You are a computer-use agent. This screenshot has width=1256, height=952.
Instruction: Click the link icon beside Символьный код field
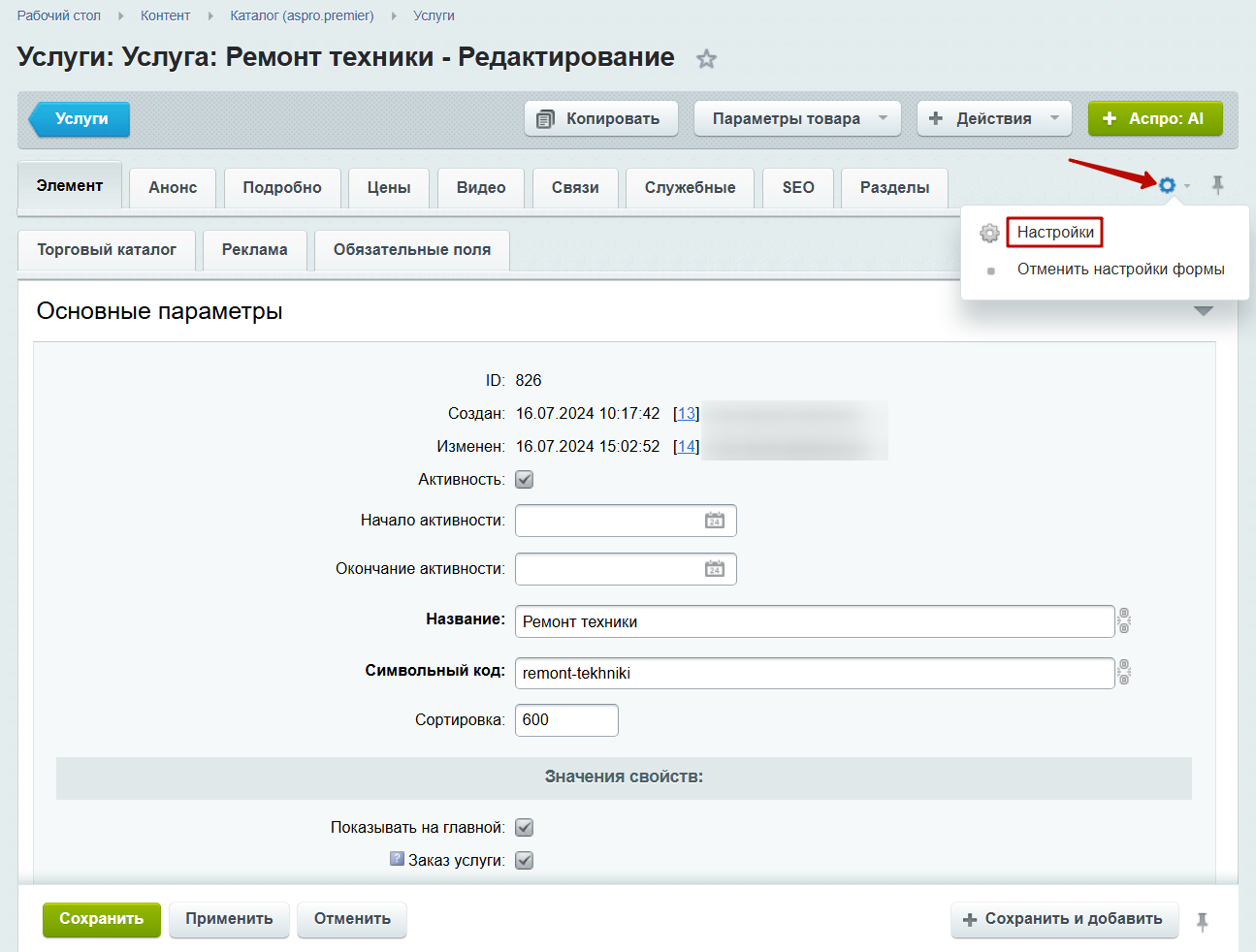(x=1124, y=672)
